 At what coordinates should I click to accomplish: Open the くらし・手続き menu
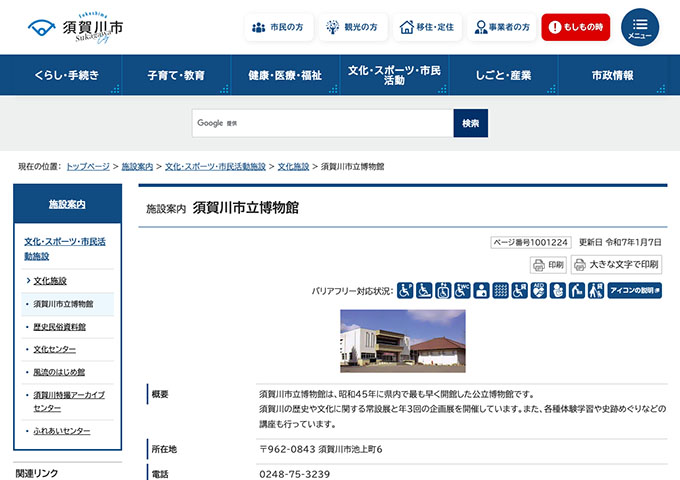tap(66, 75)
